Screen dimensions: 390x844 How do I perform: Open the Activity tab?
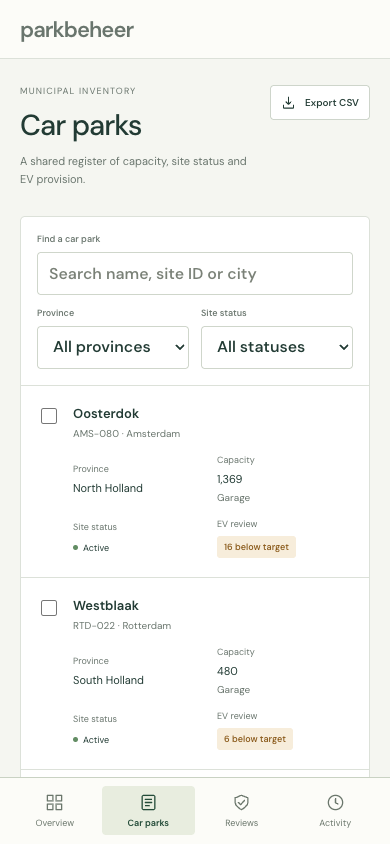(335, 810)
